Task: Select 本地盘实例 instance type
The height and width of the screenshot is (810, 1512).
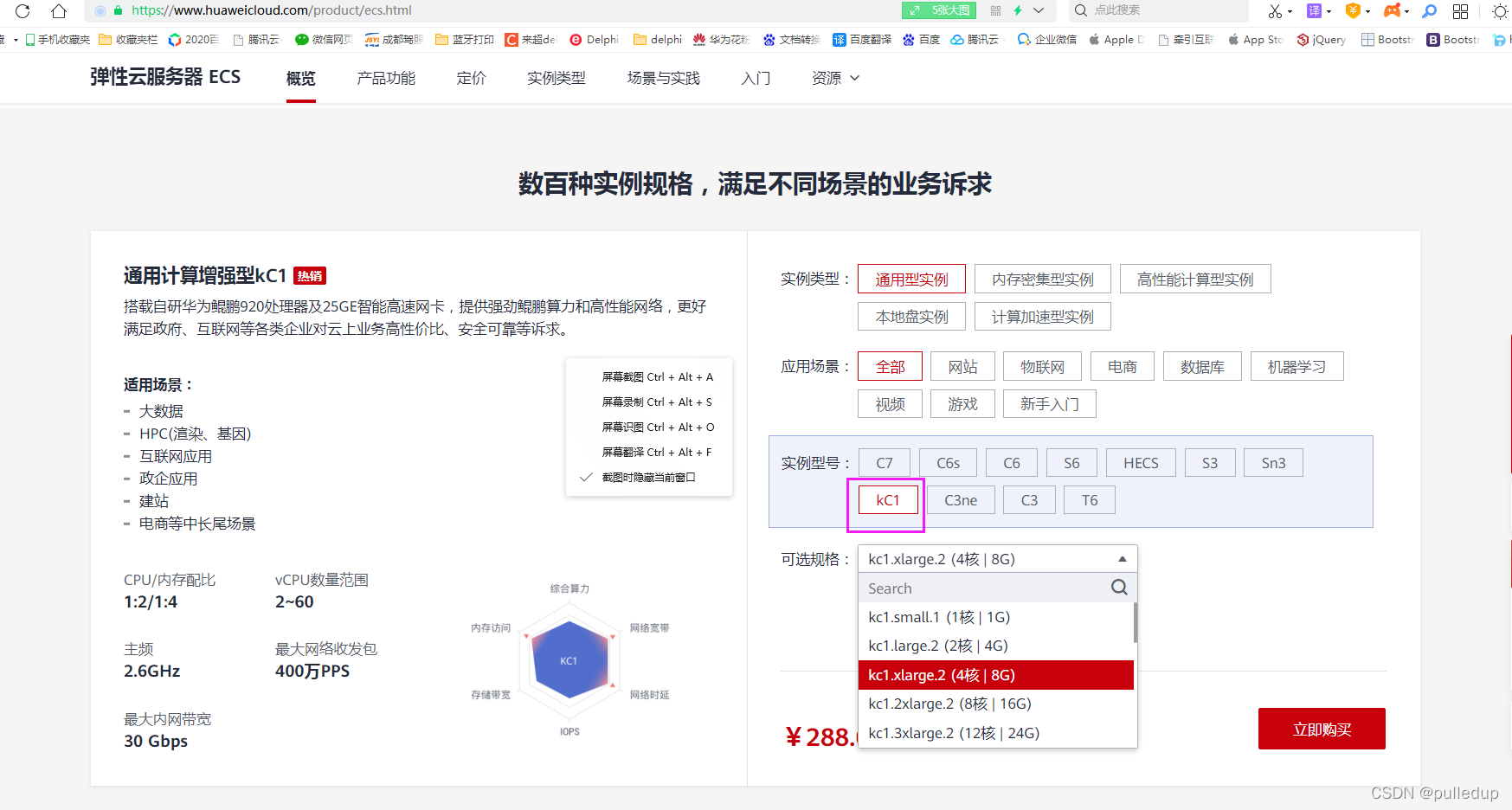Action: [911, 317]
